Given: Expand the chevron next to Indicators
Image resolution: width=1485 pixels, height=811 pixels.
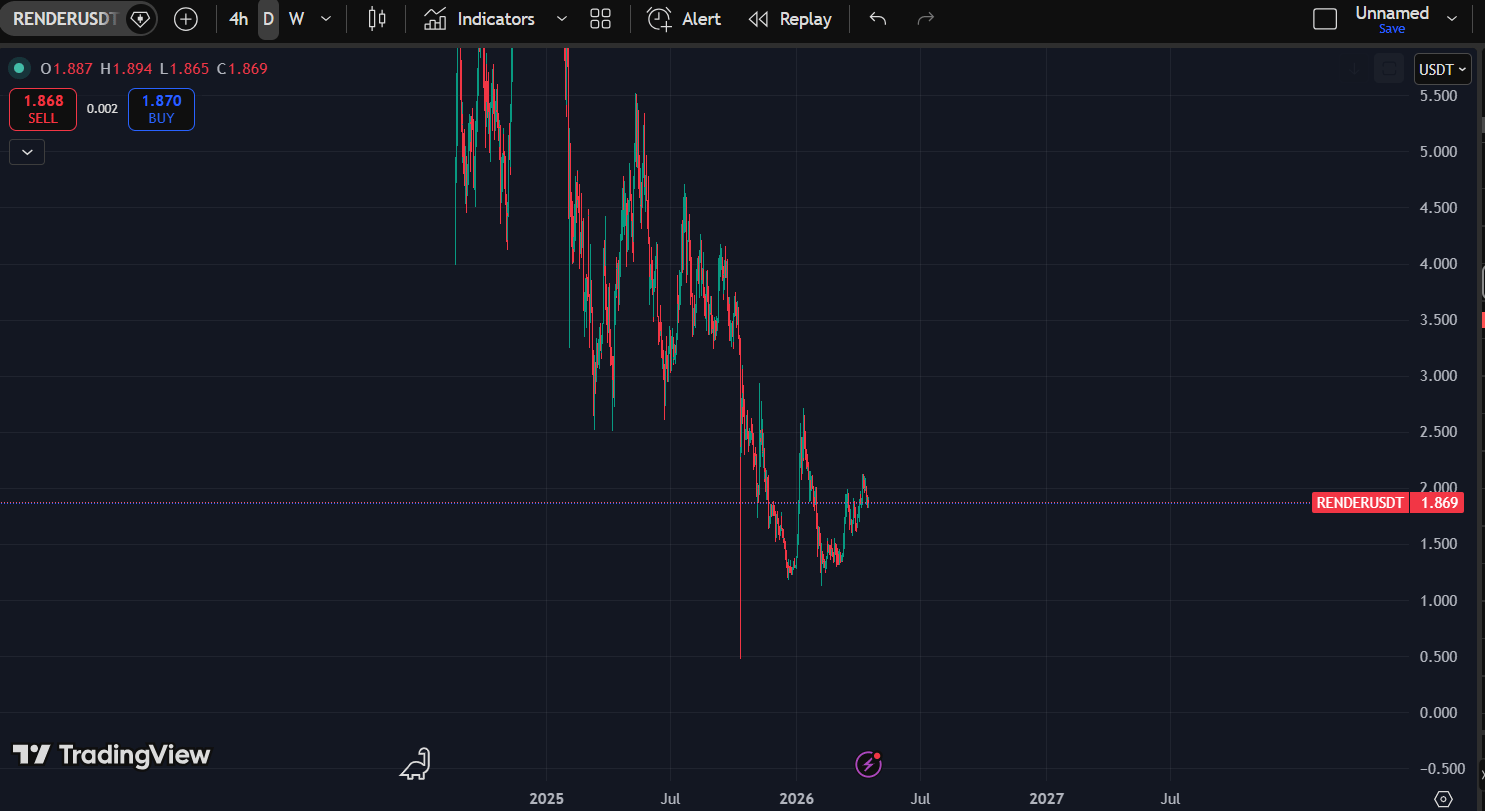Looking at the screenshot, I should [561, 19].
